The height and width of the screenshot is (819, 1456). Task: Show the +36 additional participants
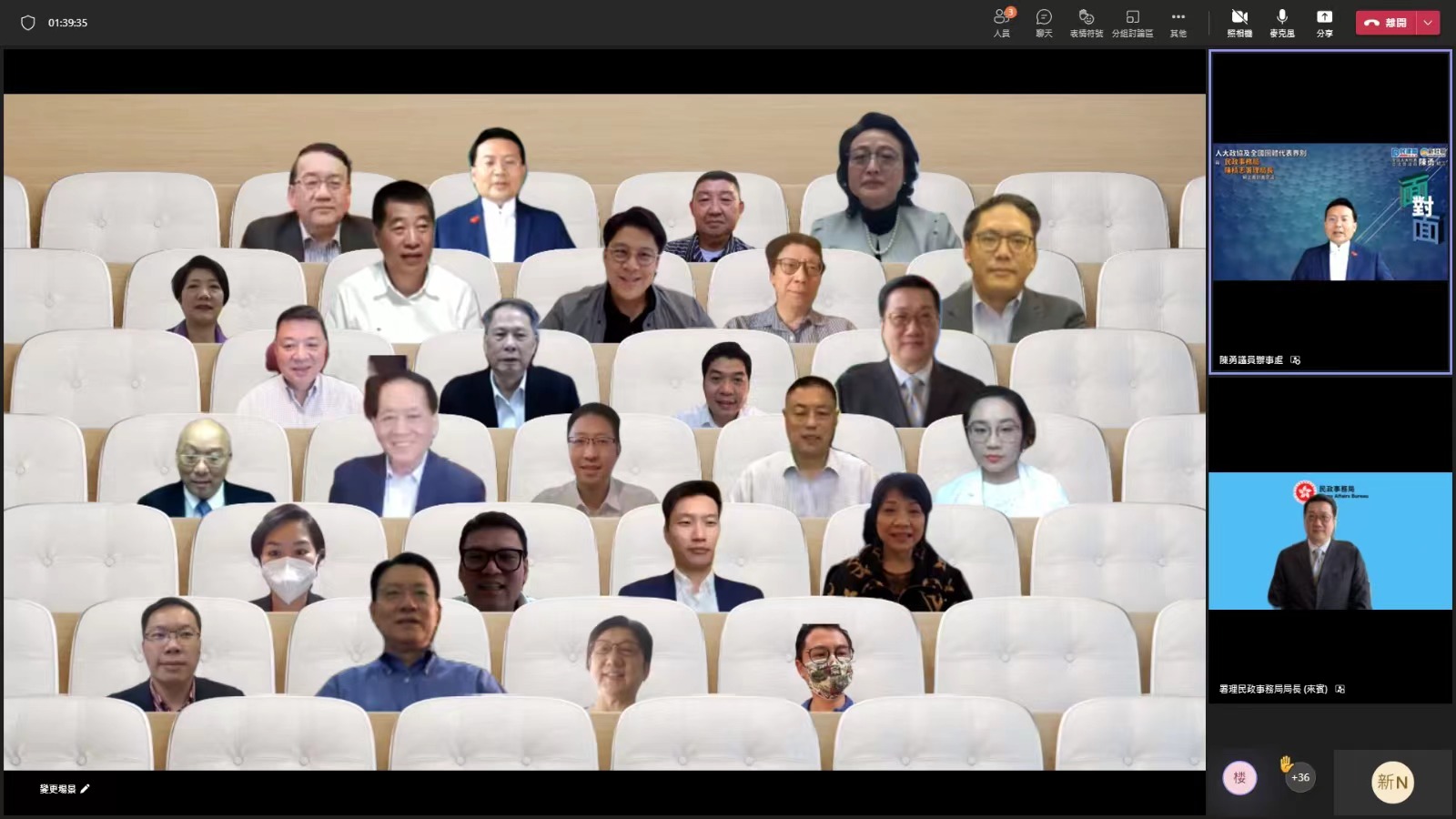[x=1300, y=778]
